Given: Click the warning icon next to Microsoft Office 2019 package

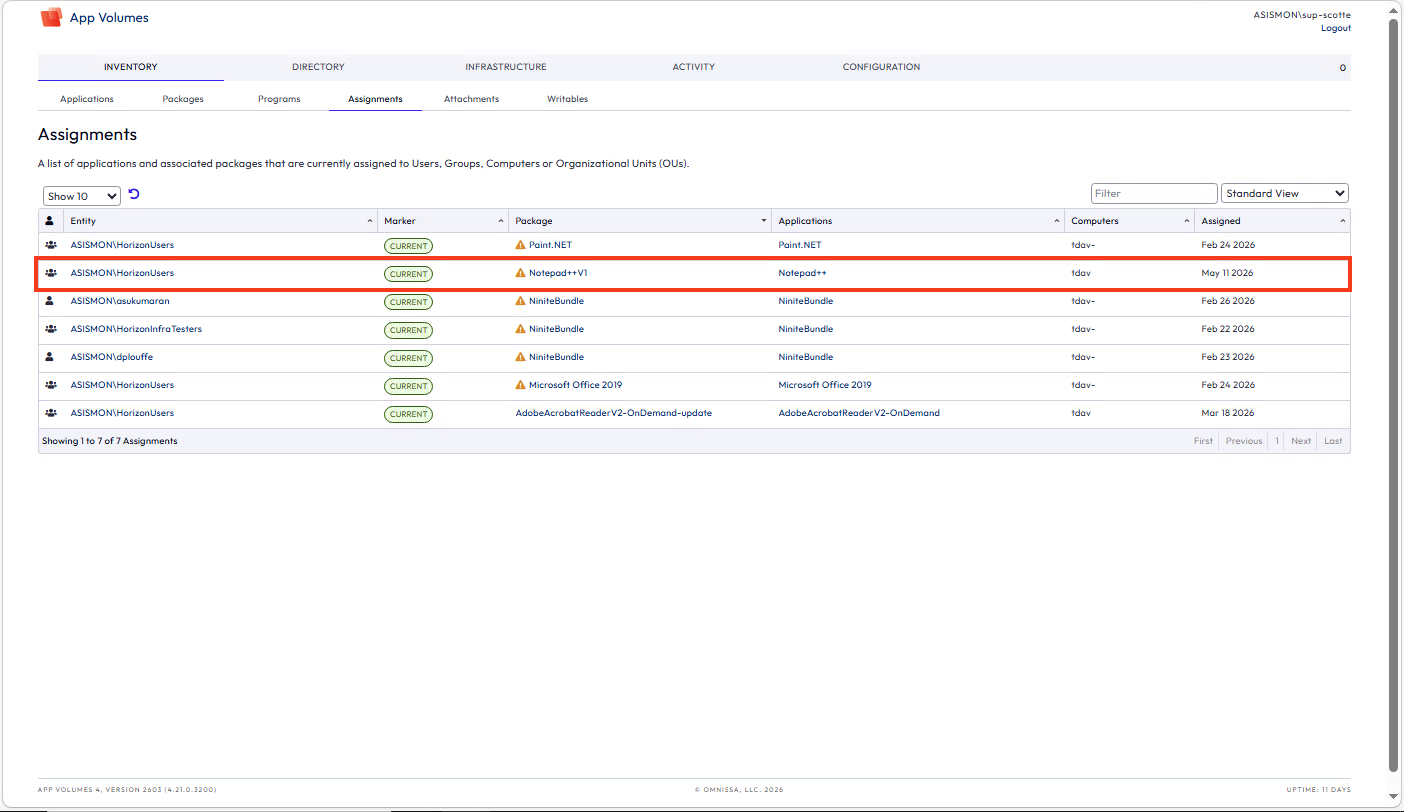Looking at the screenshot, I should coord(520,385).
